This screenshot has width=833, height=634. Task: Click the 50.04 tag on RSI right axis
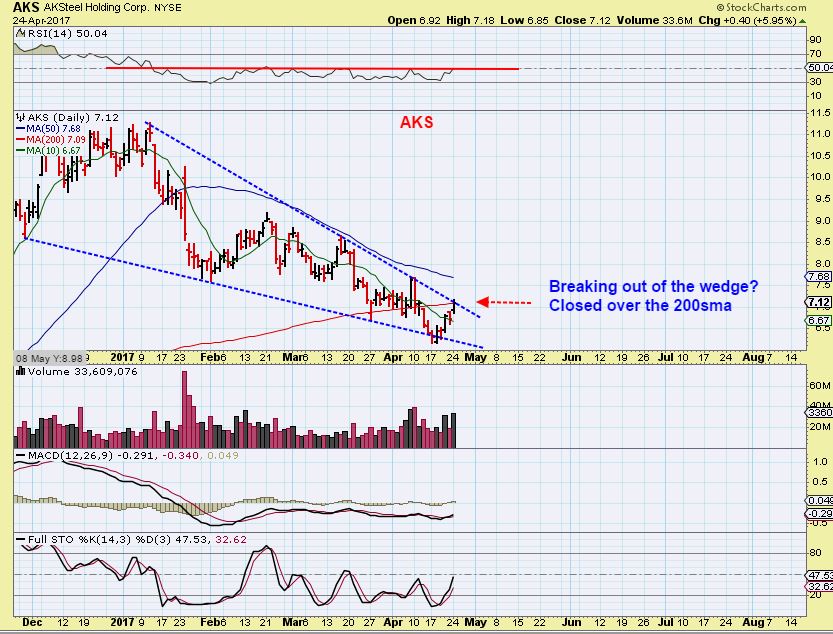click(820, 67)
